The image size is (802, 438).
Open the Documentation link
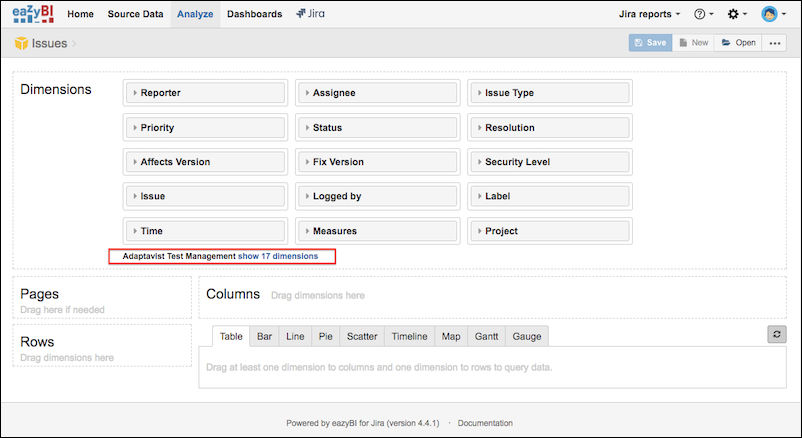click(x=485, y=423)
